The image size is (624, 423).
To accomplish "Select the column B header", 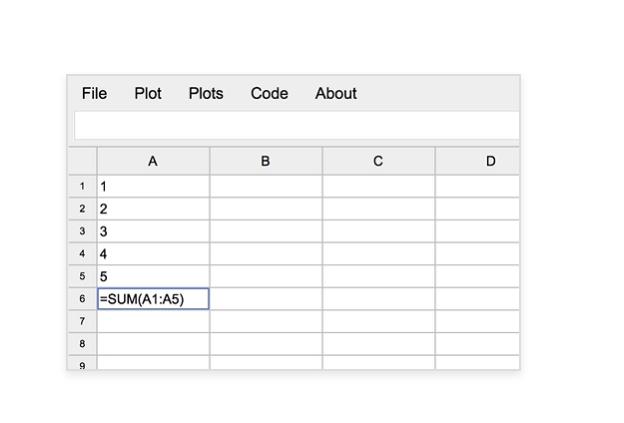I will tap(266, 161).
